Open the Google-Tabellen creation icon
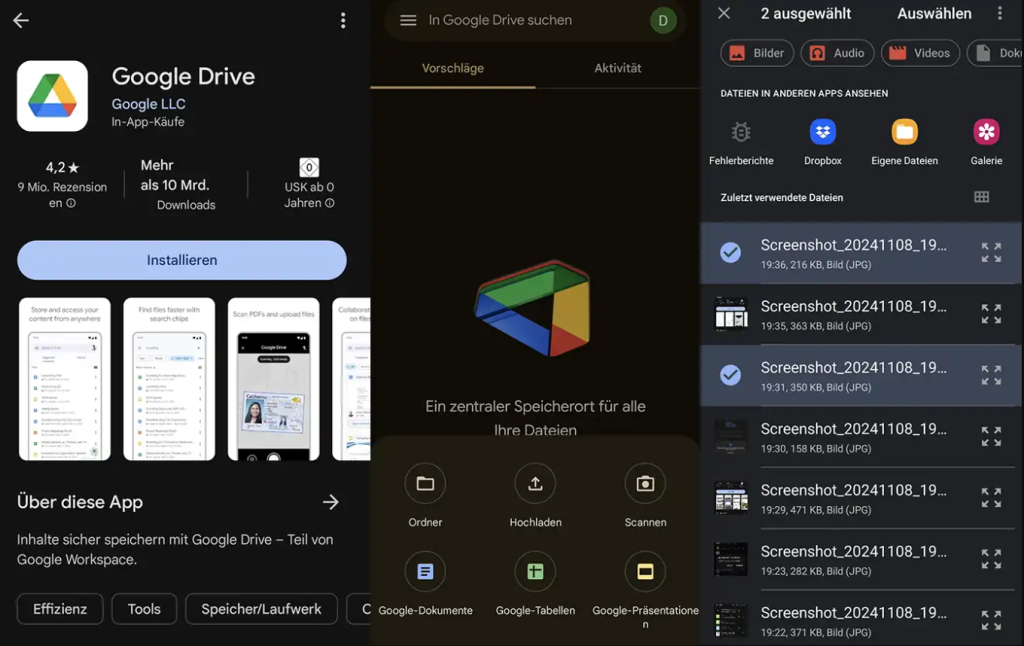This screenshot has width=1024, height=646. 535,571
